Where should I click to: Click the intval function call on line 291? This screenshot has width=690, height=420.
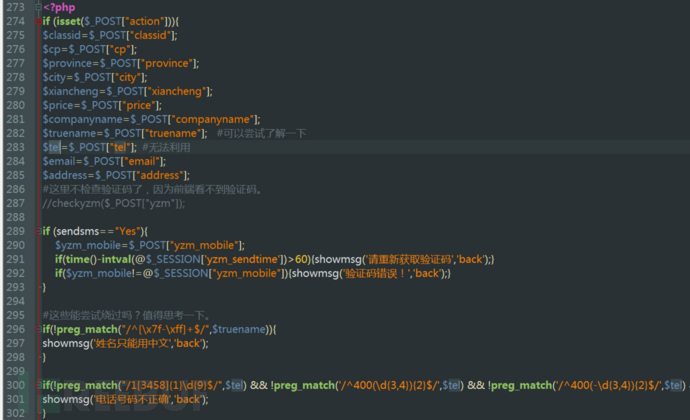click(x=116, y=259)
